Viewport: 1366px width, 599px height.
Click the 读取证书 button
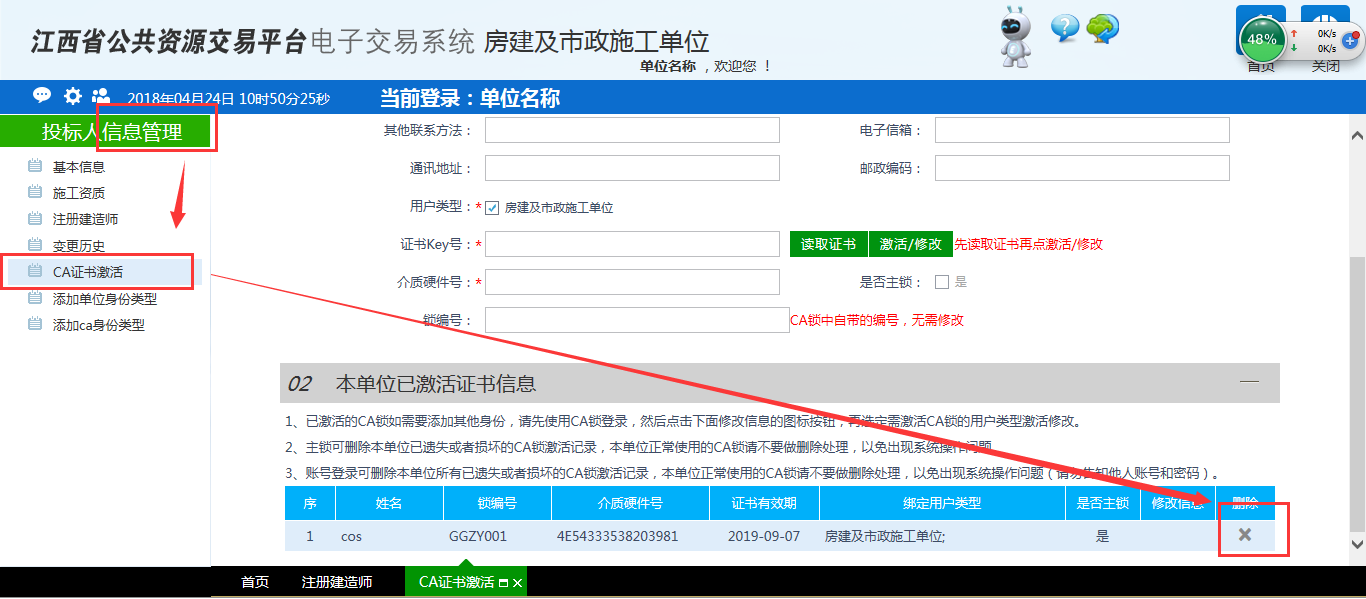[829, 244]
